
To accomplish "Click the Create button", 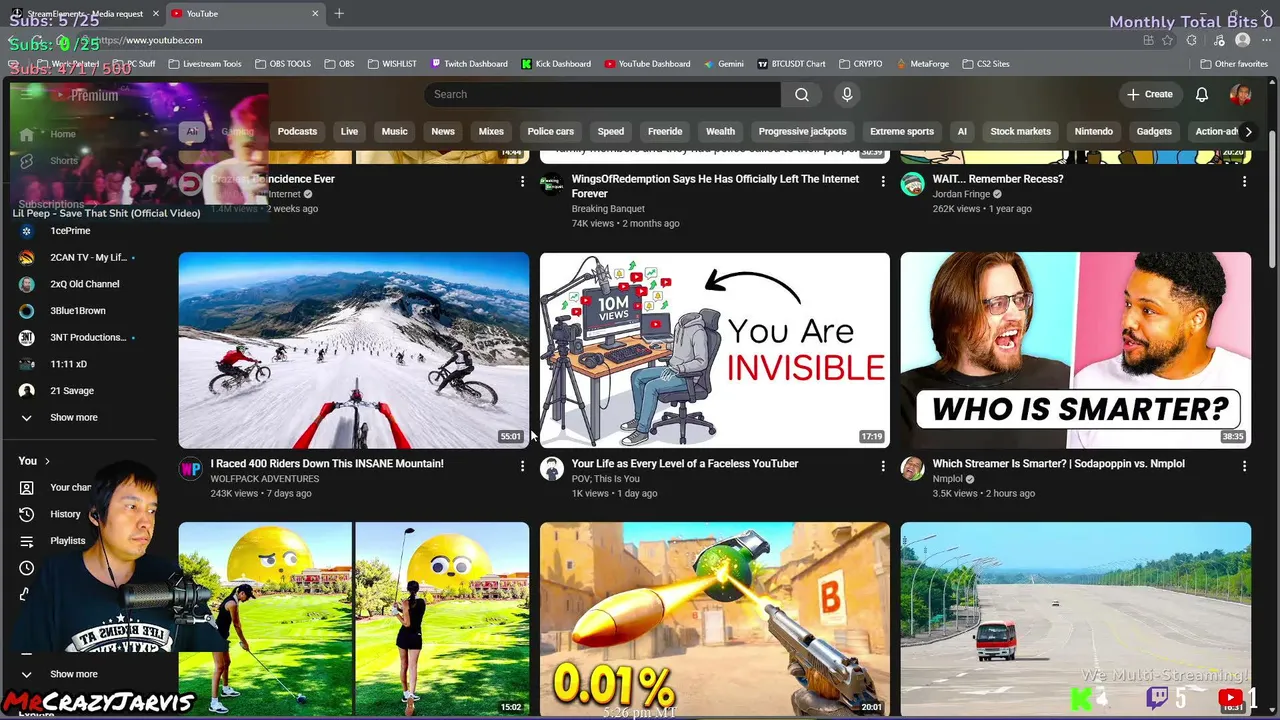I will tap(1150, 94).
